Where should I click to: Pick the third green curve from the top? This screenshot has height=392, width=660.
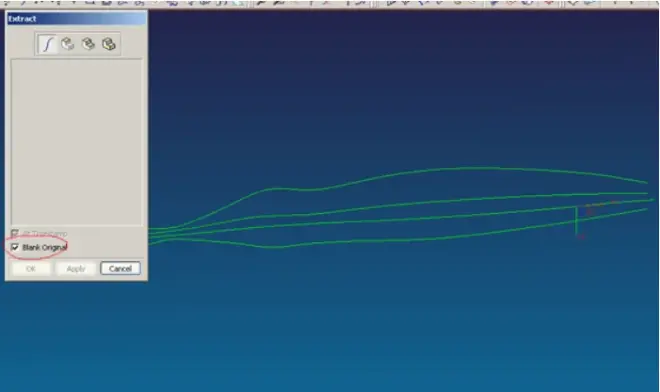point(421,216)
